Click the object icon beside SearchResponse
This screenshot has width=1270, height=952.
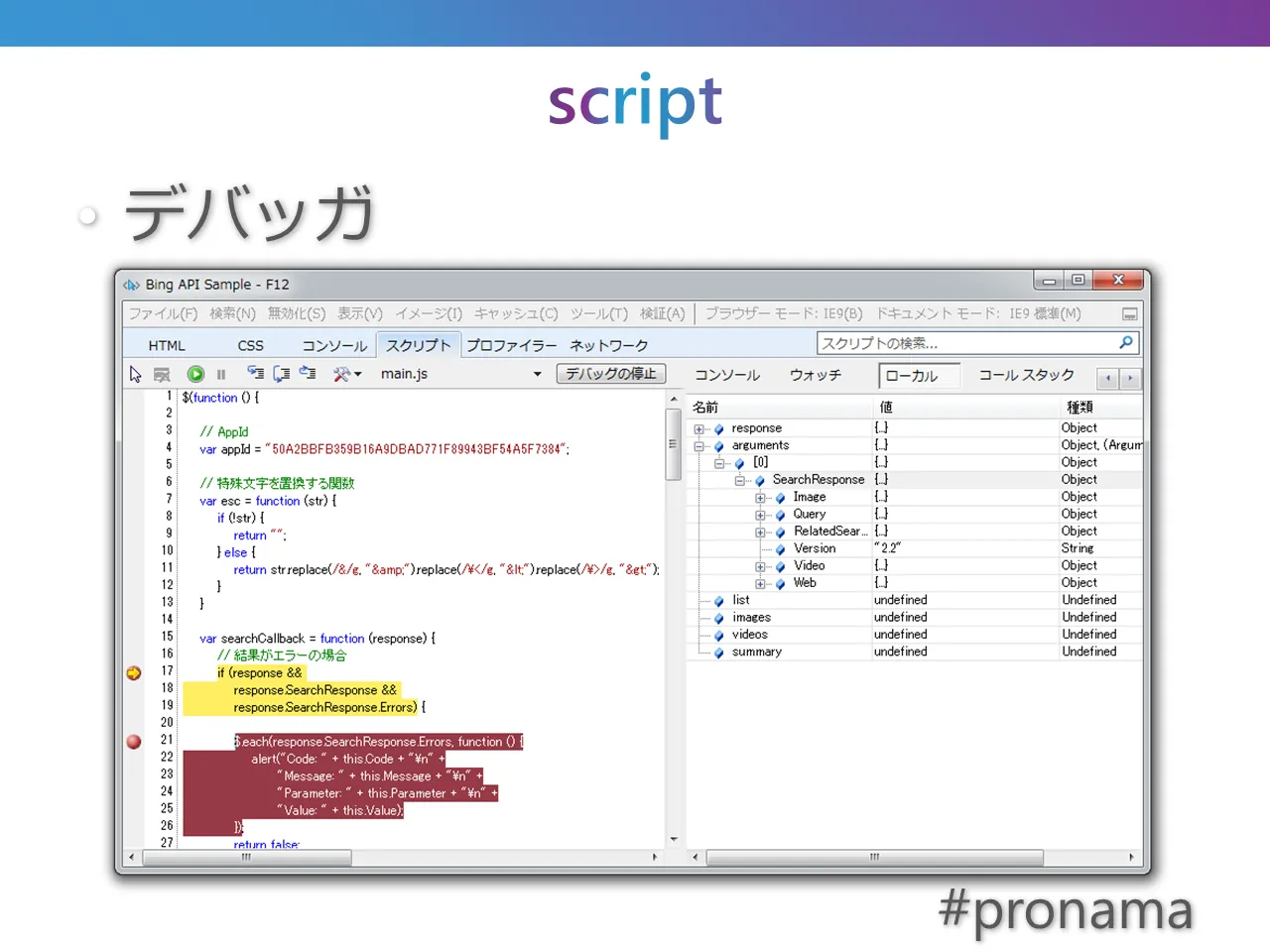(760, 481)
